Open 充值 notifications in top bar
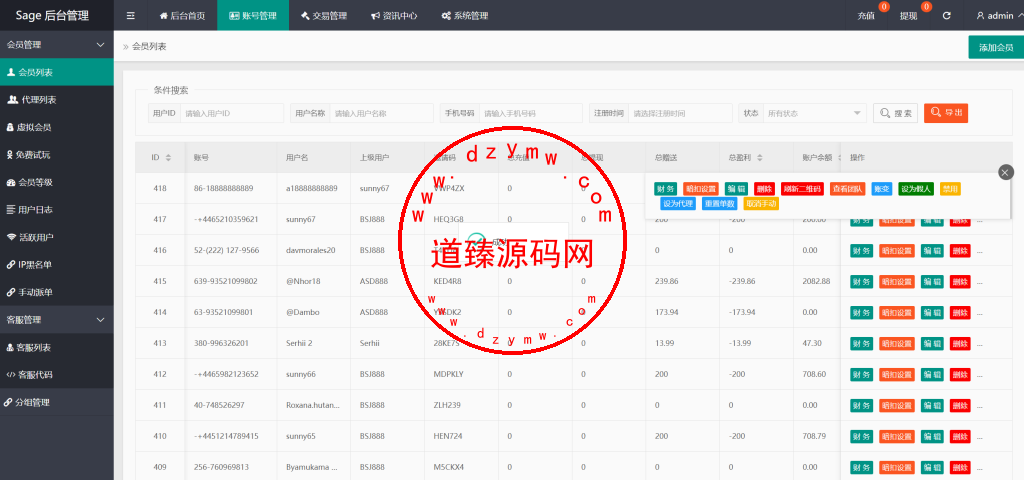 (x=866, y=16)
